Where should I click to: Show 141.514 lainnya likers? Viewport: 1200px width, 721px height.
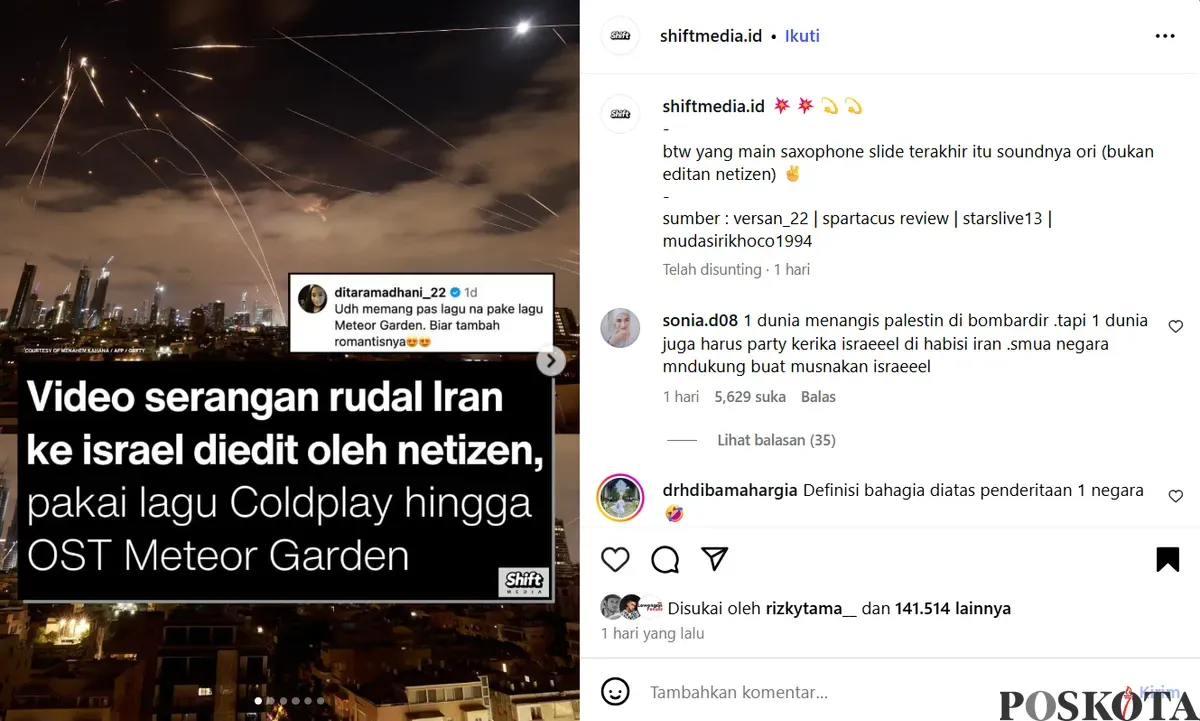(953, 608)
